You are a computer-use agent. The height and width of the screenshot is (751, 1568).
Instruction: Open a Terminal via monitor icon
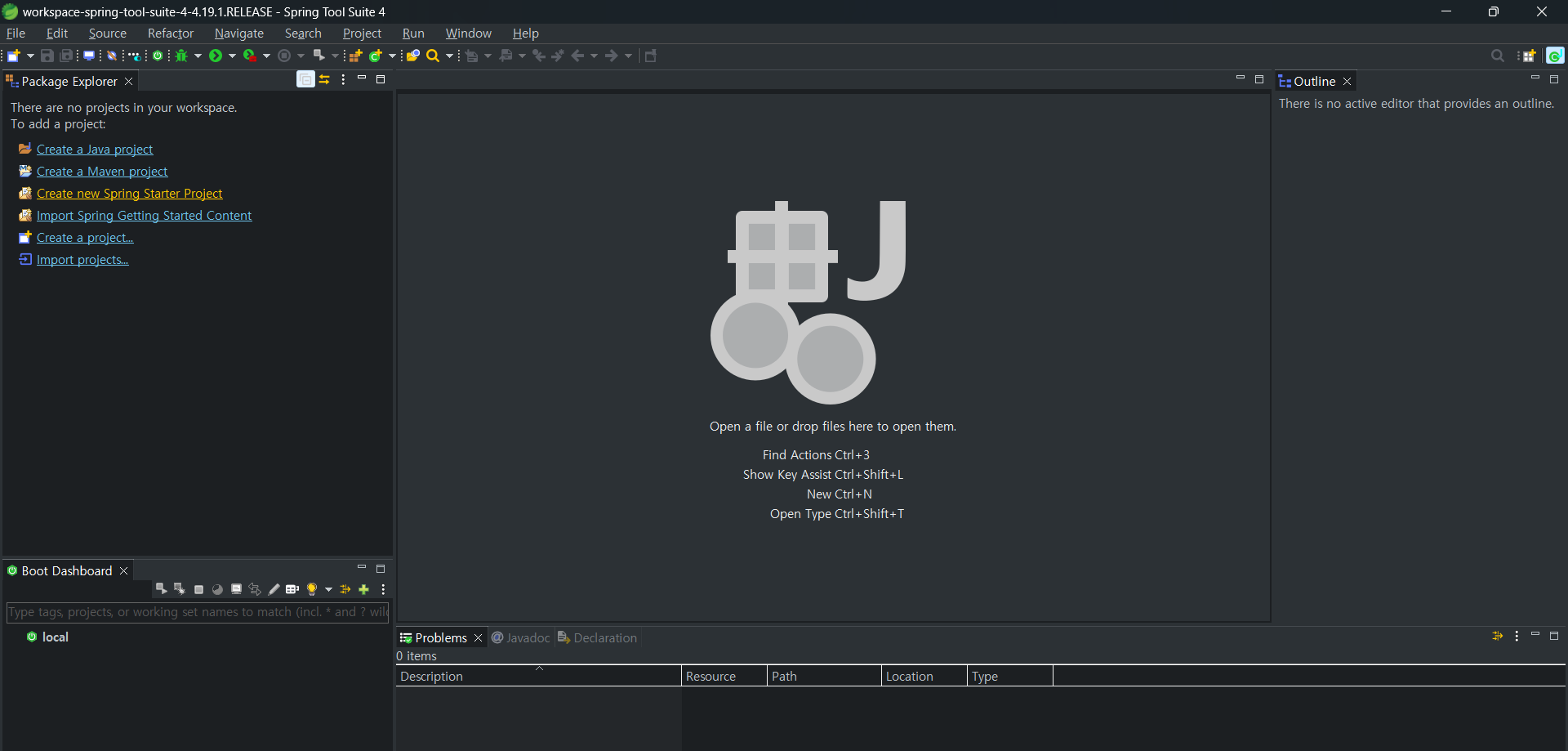point(89,56)
